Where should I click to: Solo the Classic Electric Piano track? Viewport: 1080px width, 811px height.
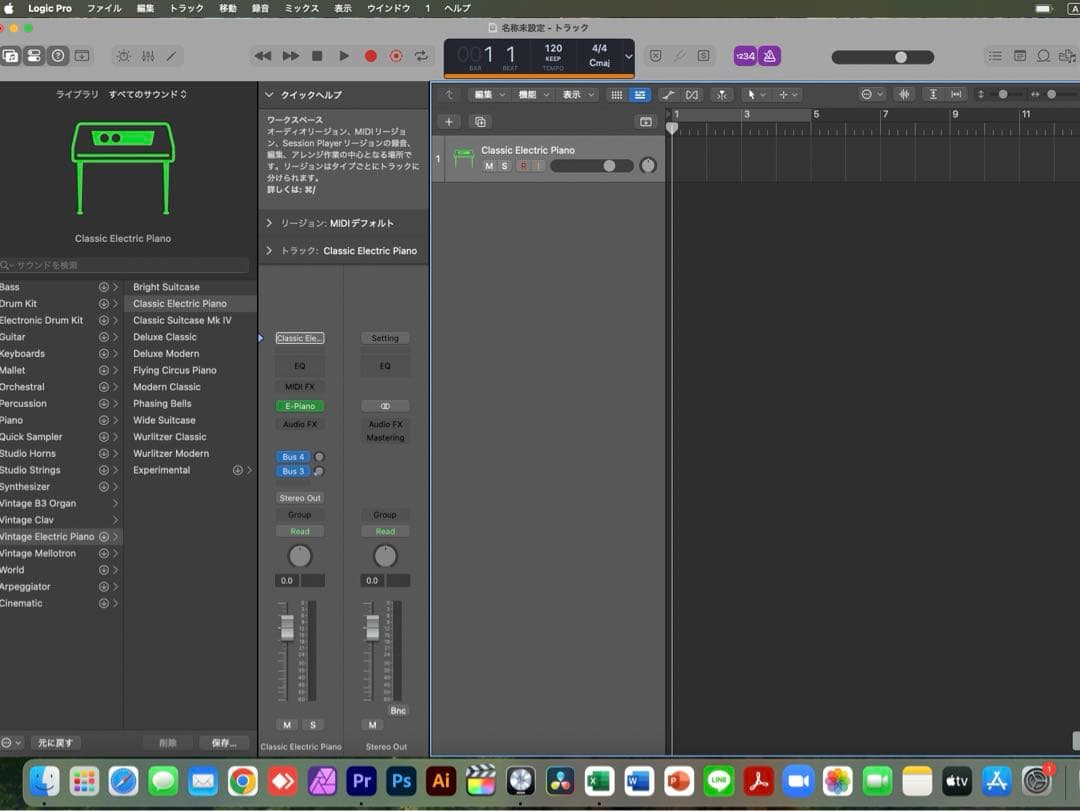(505, 166)
